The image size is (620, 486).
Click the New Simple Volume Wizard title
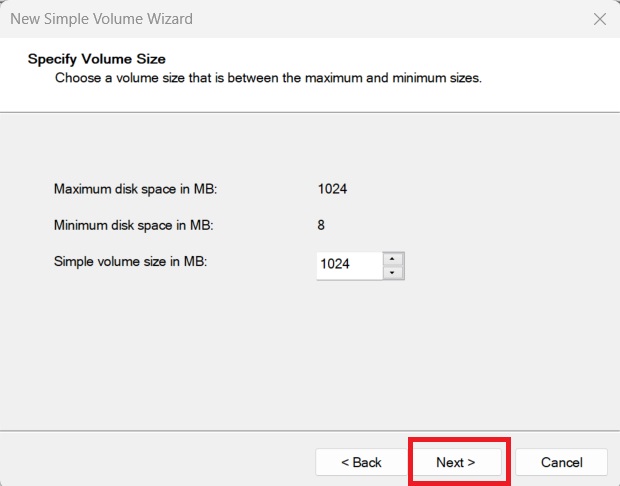click(x=101, y=19)
